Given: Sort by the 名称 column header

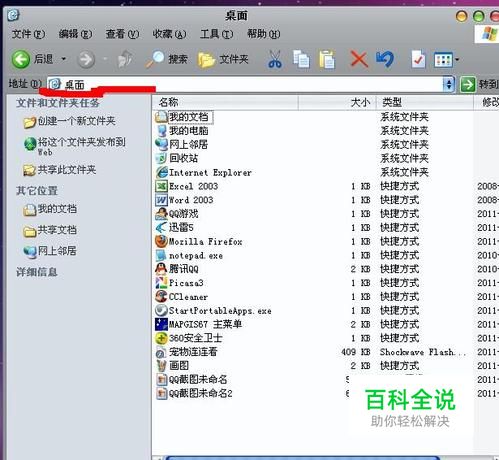Looking at the screenshot, I should tap(225, 102).
